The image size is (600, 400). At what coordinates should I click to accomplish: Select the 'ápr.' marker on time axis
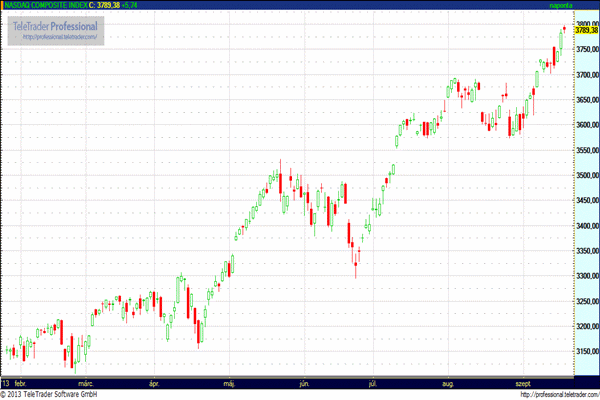154,383
